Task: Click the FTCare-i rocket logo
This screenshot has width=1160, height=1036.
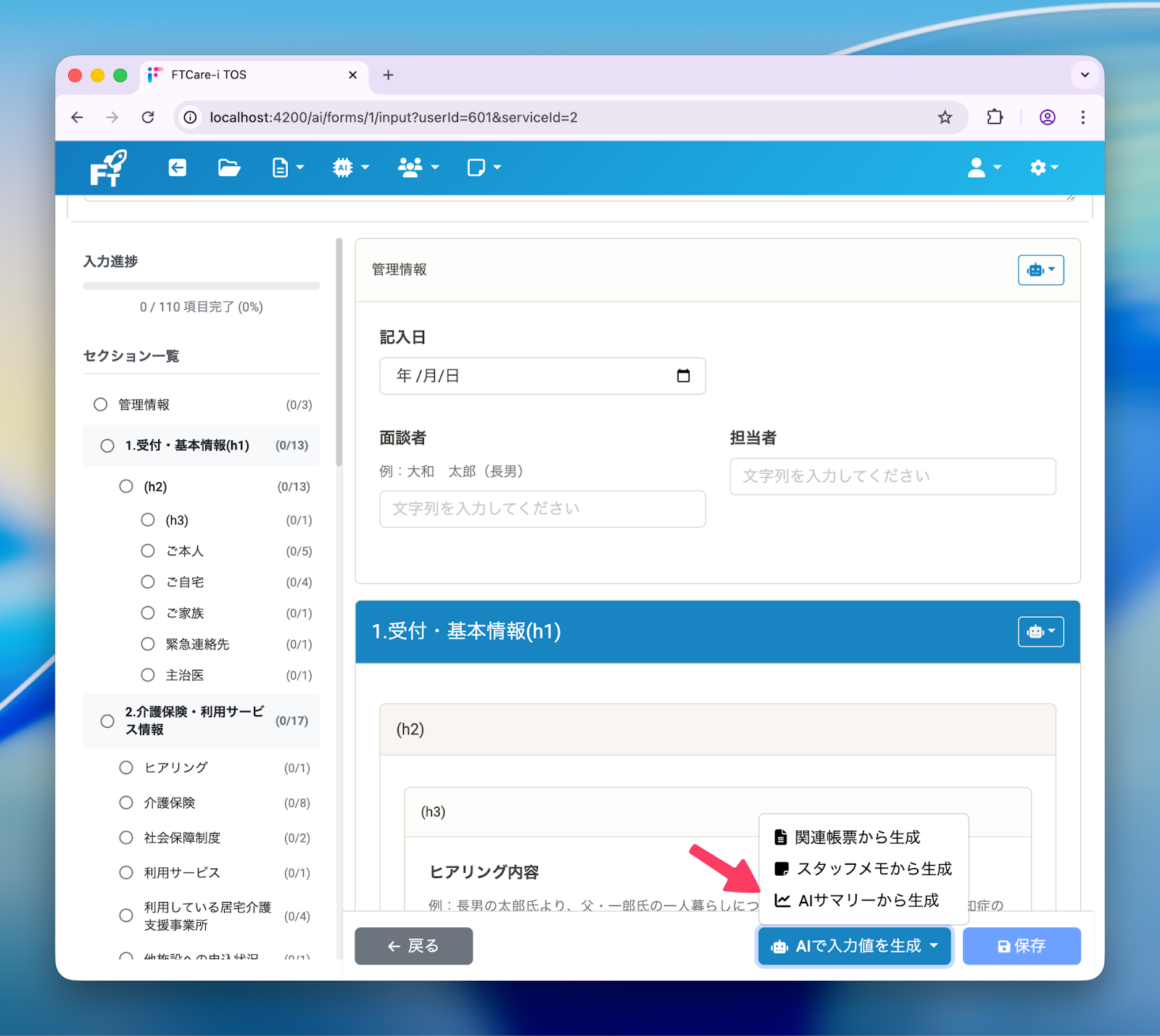Action: click(x=109, y=167)
